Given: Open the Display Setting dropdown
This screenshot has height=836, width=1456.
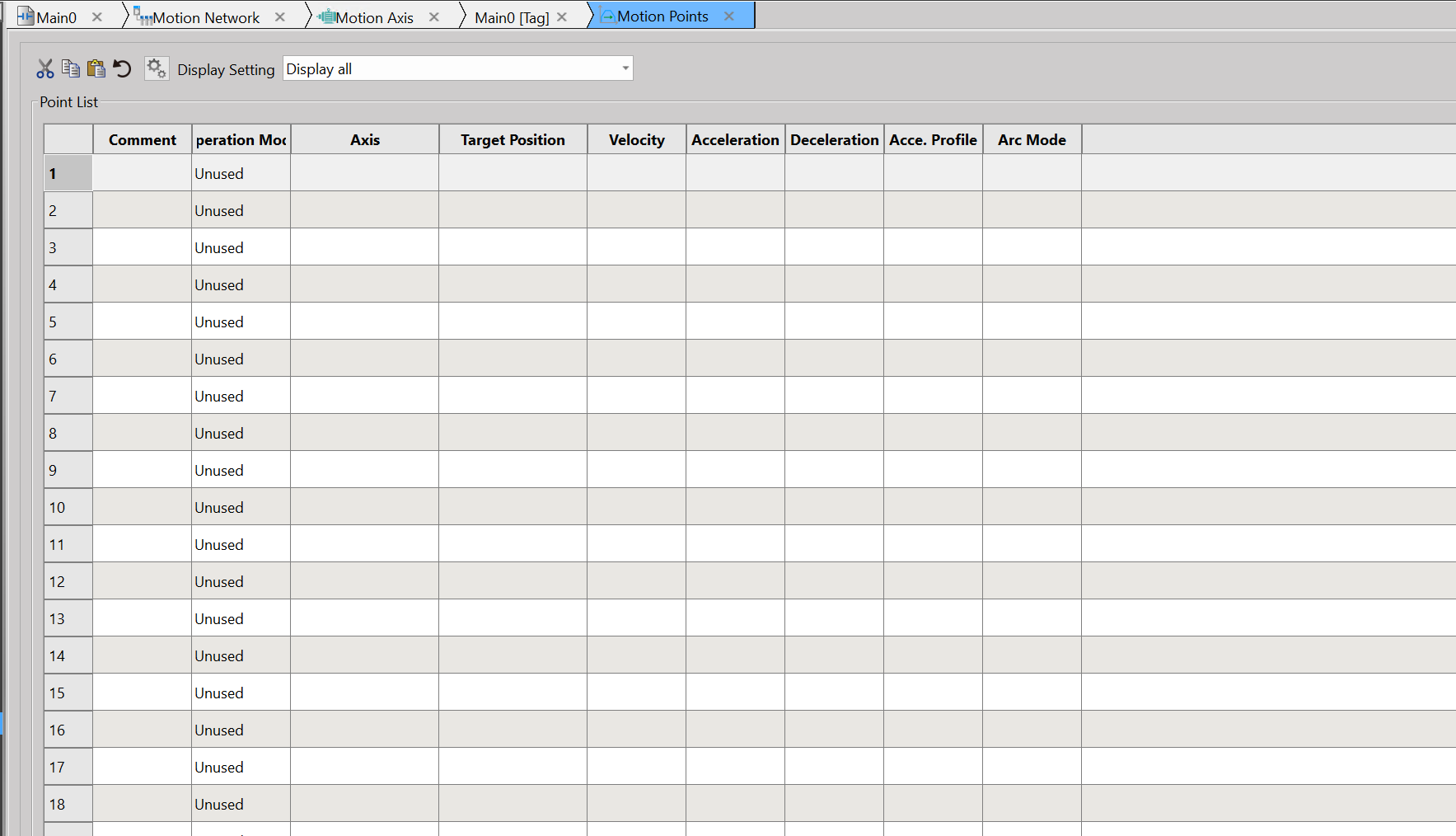Looking at the screenshot, I should click(625, 68).
